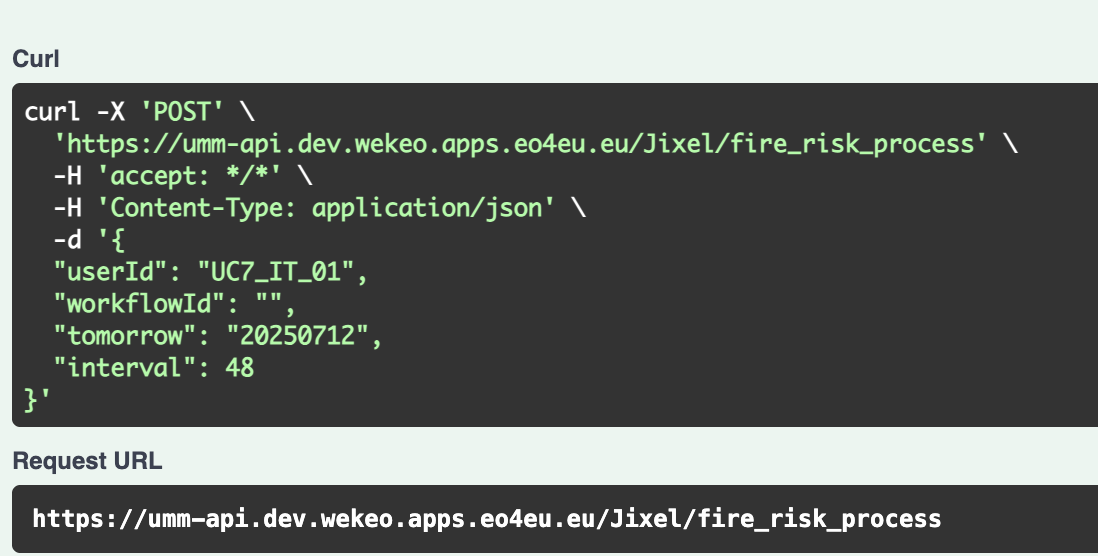
Task: Click the white Request URL text
Action: (487, 519)
